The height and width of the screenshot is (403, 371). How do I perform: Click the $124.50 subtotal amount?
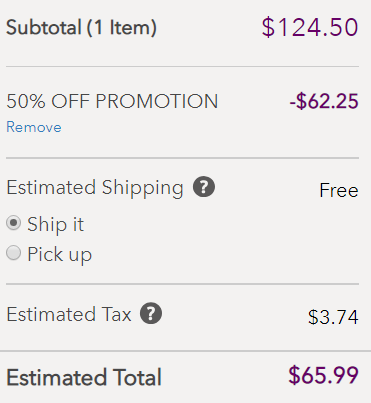310,27
